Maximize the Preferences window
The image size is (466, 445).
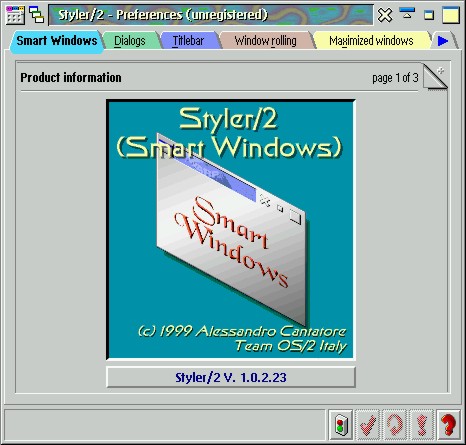451,15
